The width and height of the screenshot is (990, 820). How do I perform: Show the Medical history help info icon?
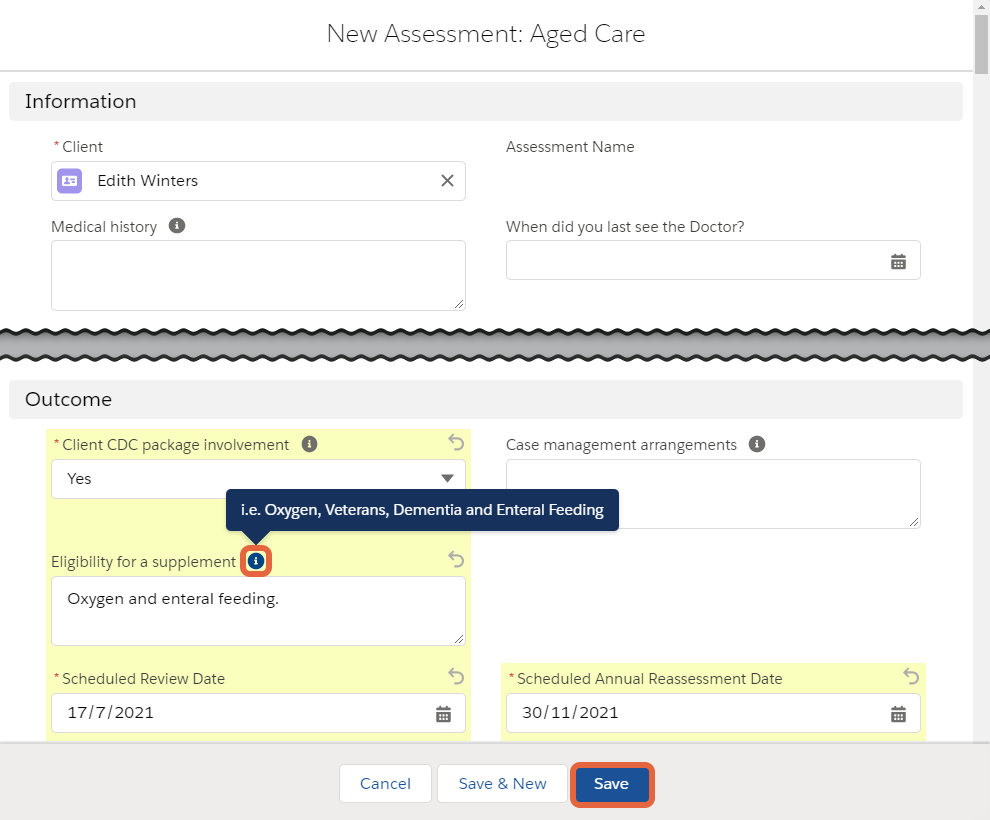point(177,226)
